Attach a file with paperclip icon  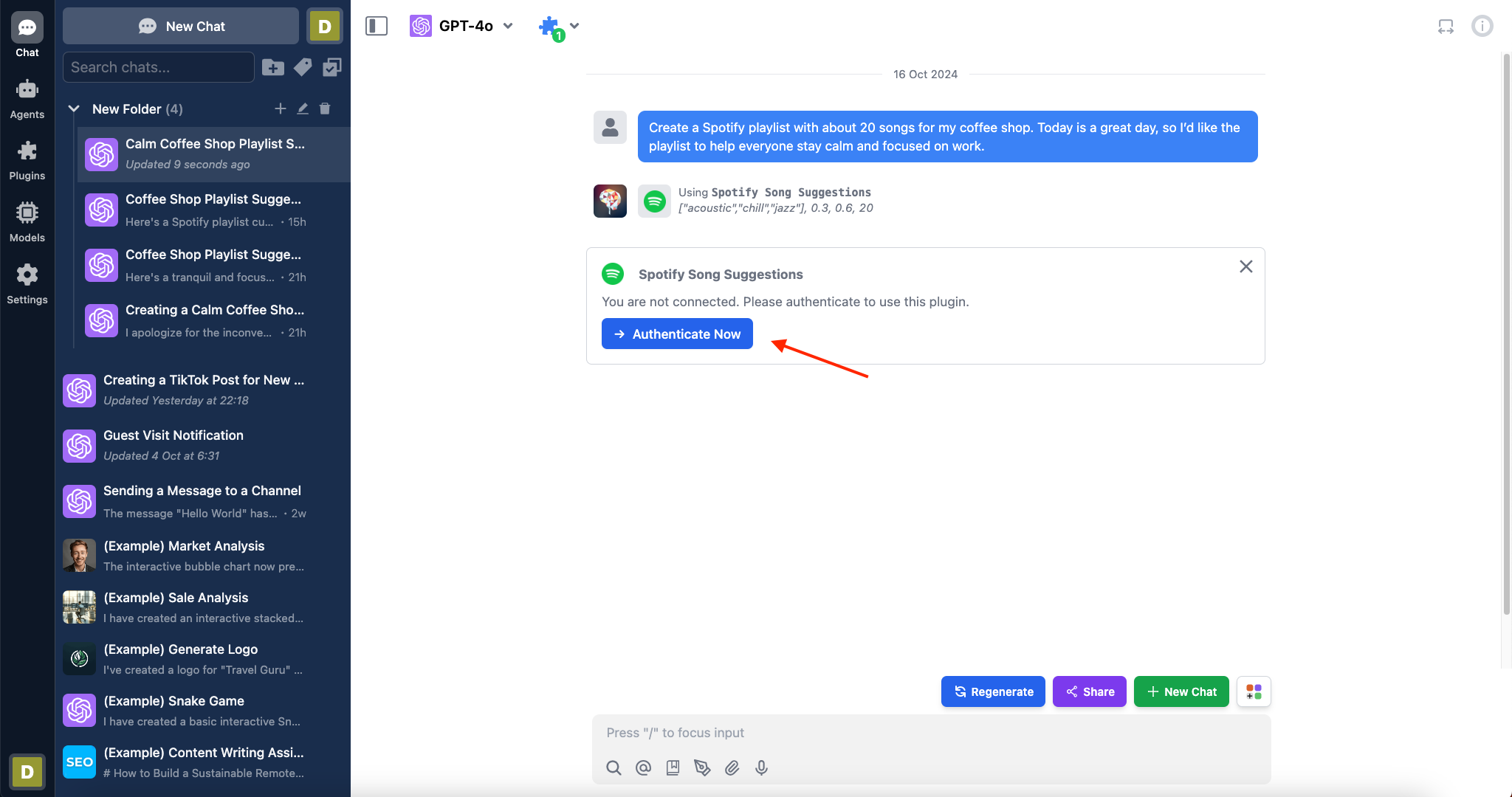(732, 768)
